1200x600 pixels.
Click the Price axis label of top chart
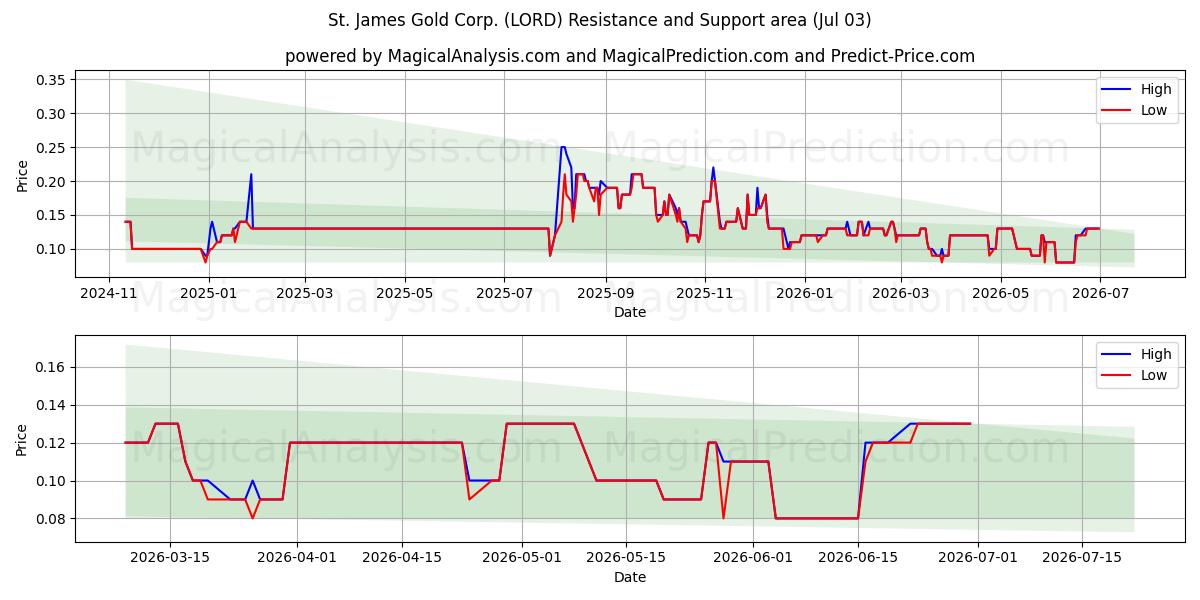23,175
